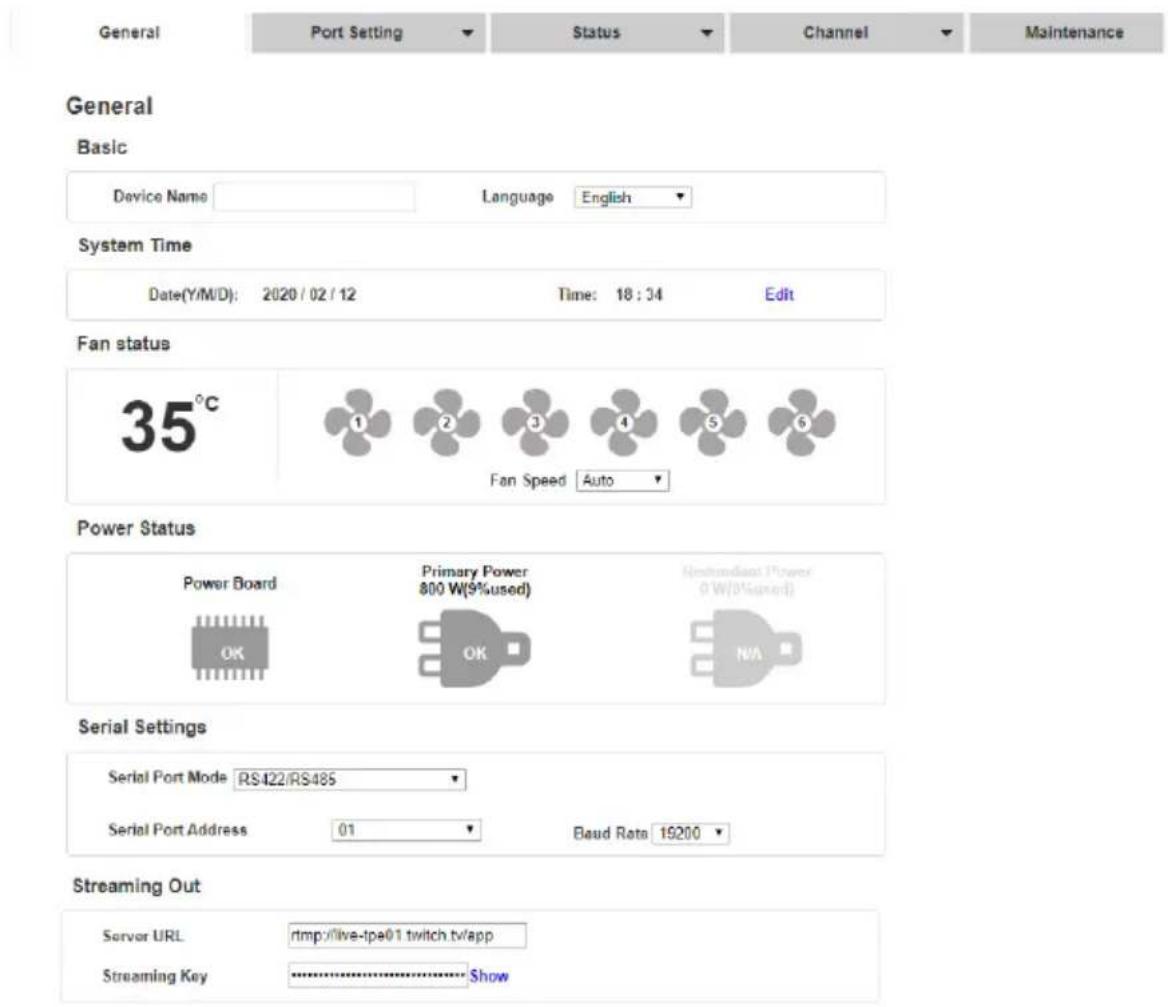Image resolution: width=1168 pixels, height=1007 pixels.
Task: Click fan icon number 1
Action: (358, 422)
